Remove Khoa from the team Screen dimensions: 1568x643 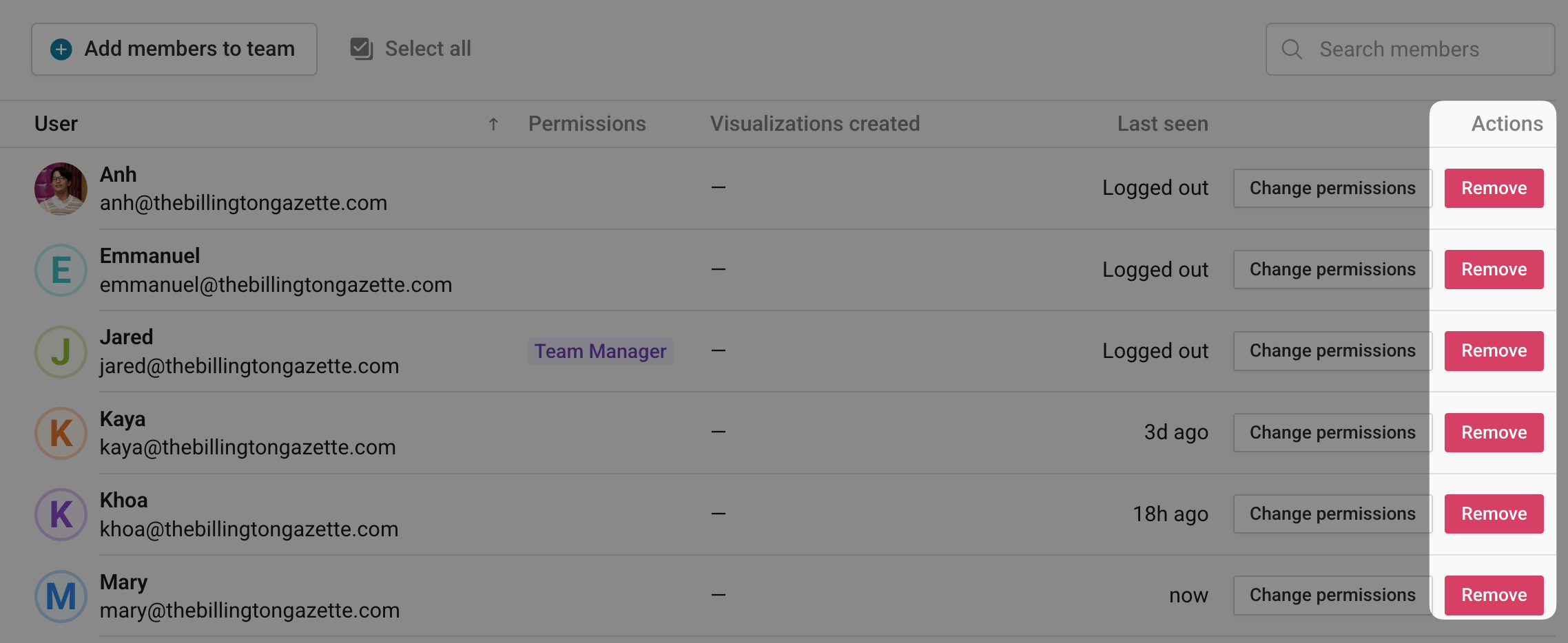click(1494, 514)
